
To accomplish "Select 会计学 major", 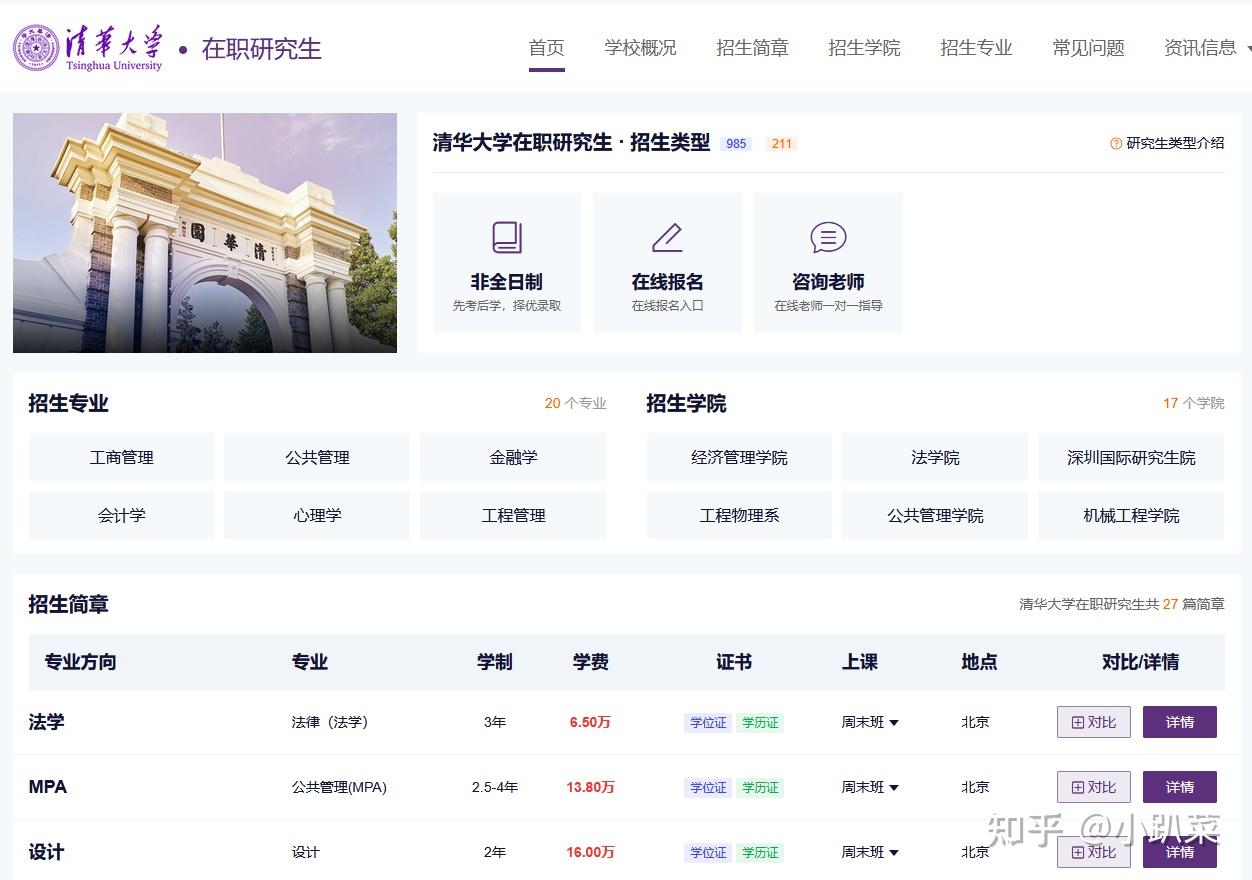I will point(121,515).
